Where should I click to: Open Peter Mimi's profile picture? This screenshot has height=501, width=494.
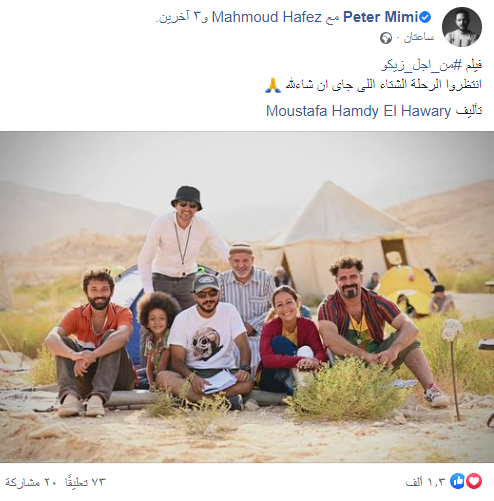click(462, 27)
